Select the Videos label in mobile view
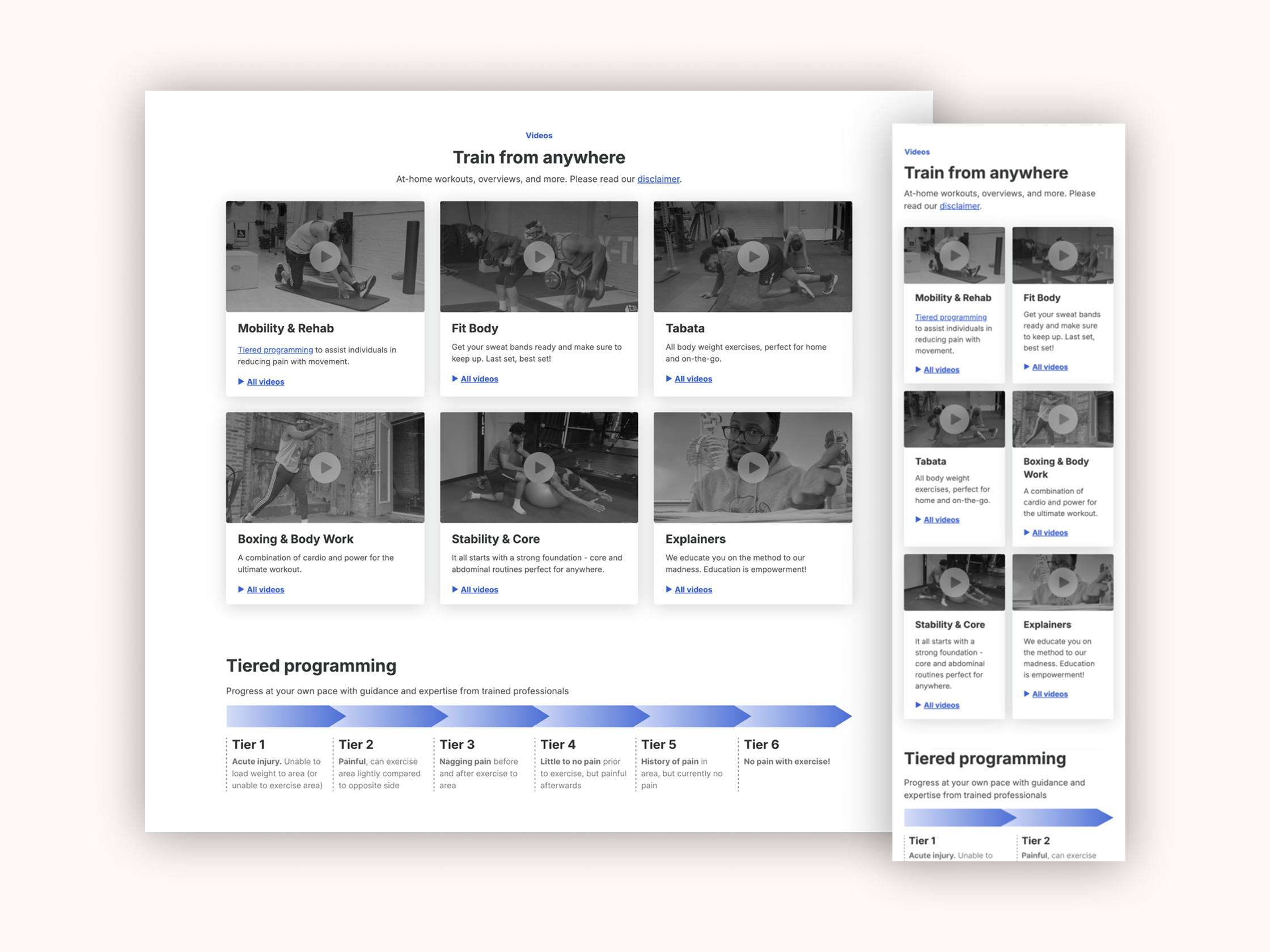1270x952 pixels. pos(917,152)
